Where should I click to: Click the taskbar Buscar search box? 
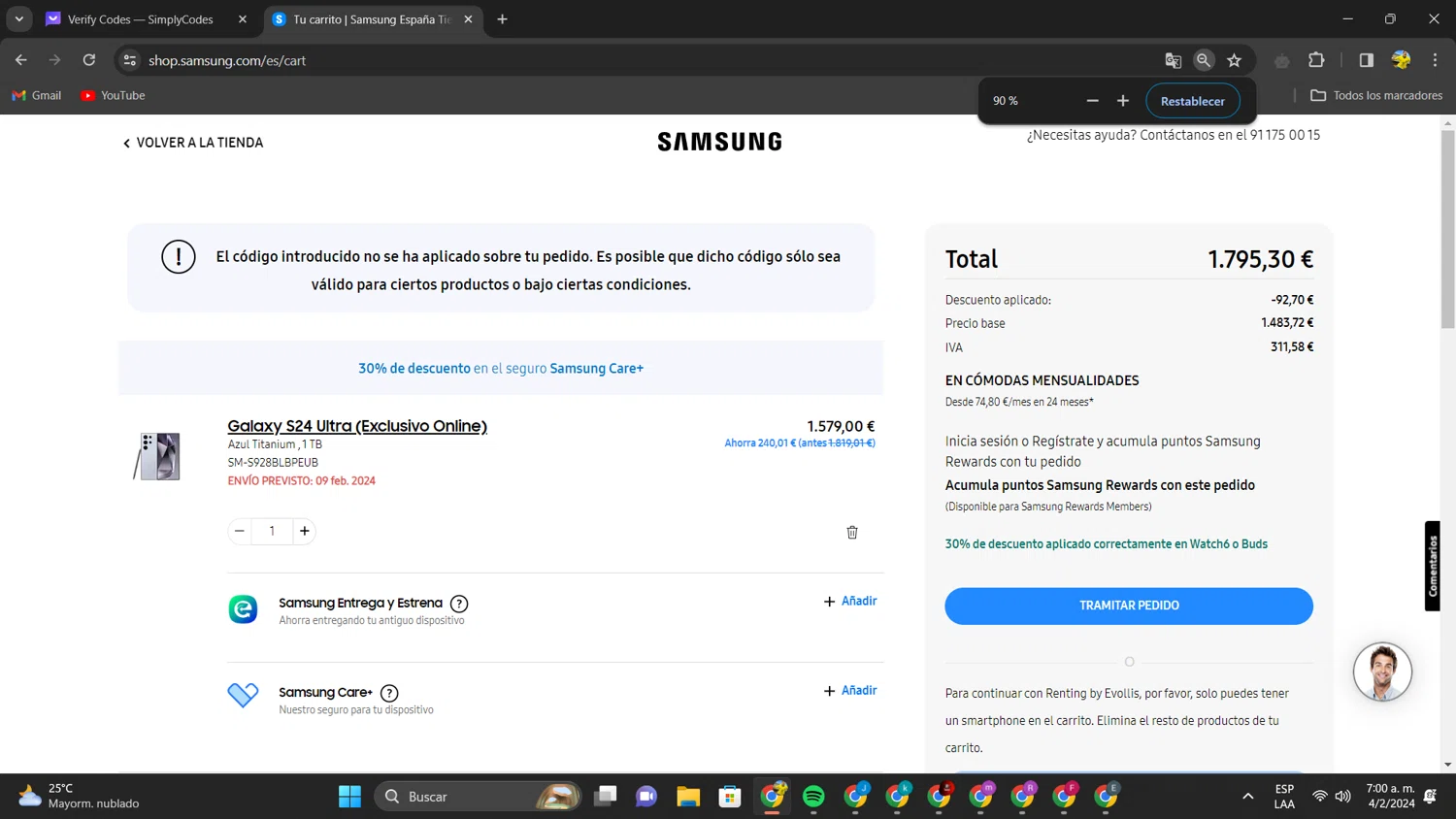point(478,797)
